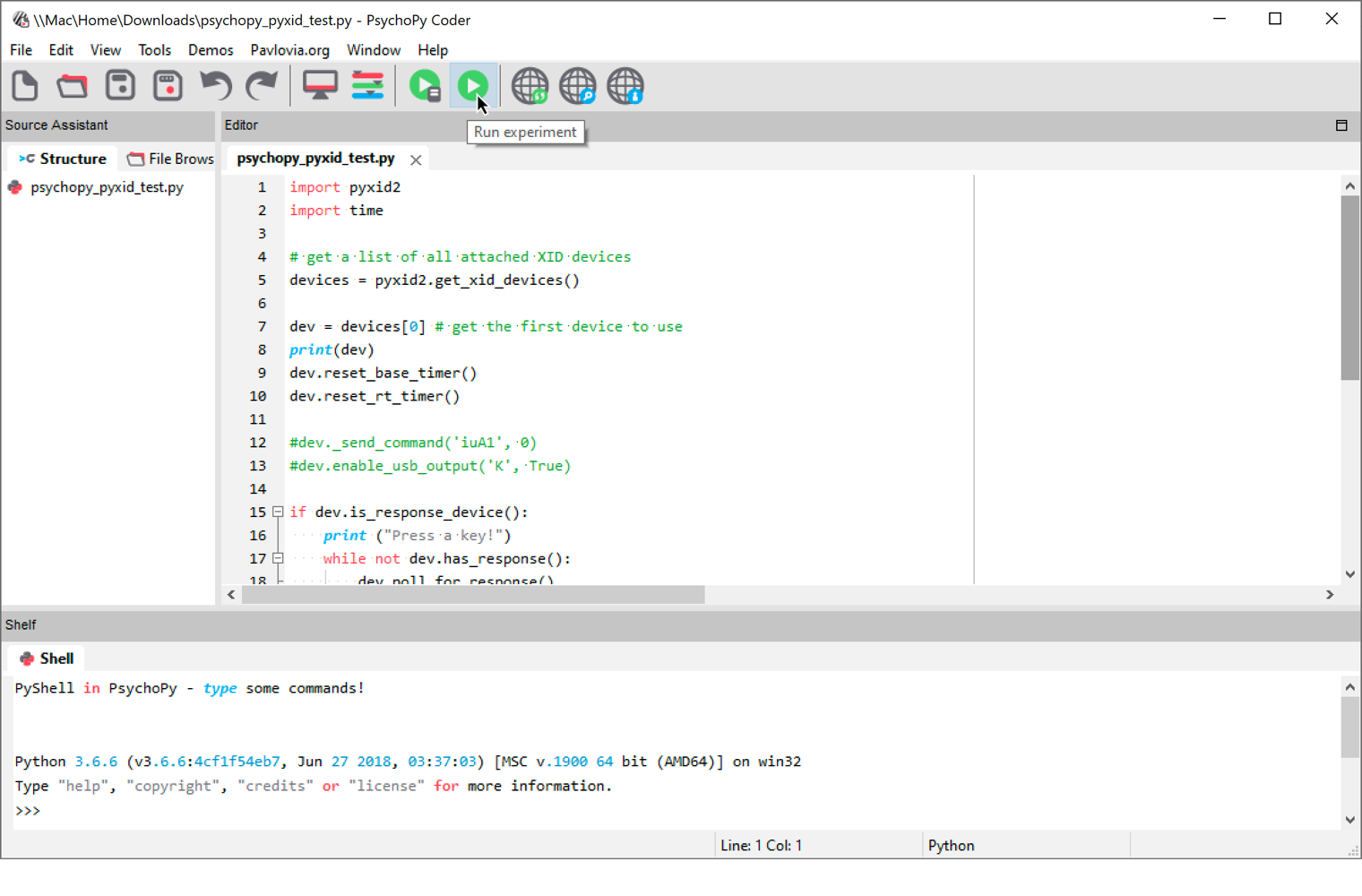The width and height of the screenshot is (1362, 896).
Task: Open the Demos menu
Action: [x=211, y=50]
